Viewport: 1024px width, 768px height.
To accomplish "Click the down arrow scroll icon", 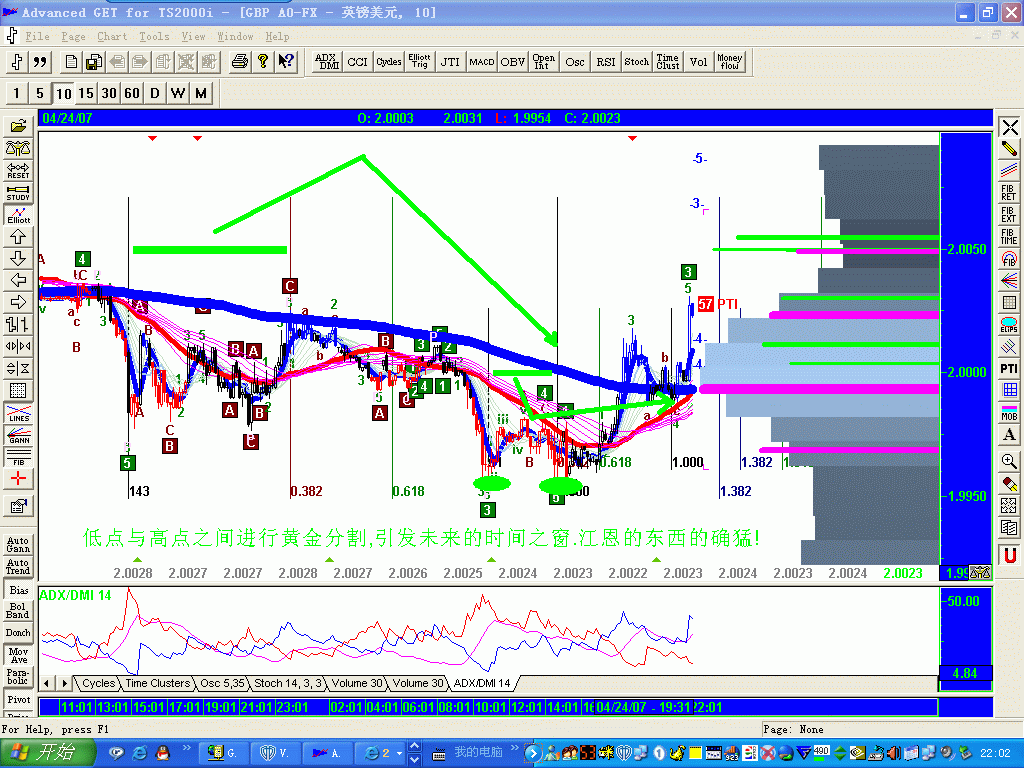I will click(18, 259).
